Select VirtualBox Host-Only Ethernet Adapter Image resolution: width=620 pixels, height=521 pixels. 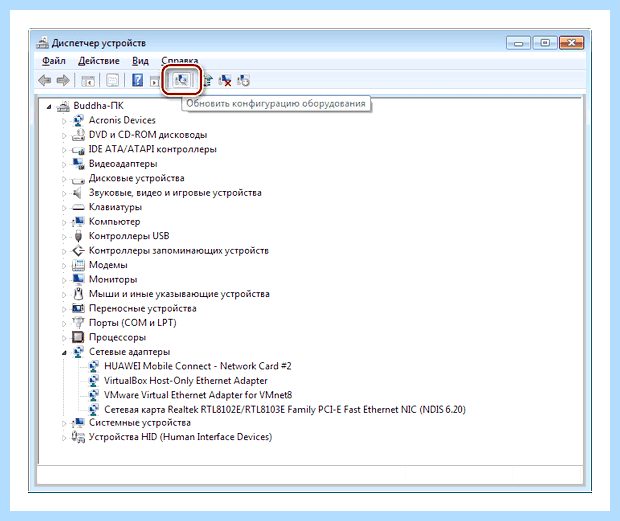185,381
